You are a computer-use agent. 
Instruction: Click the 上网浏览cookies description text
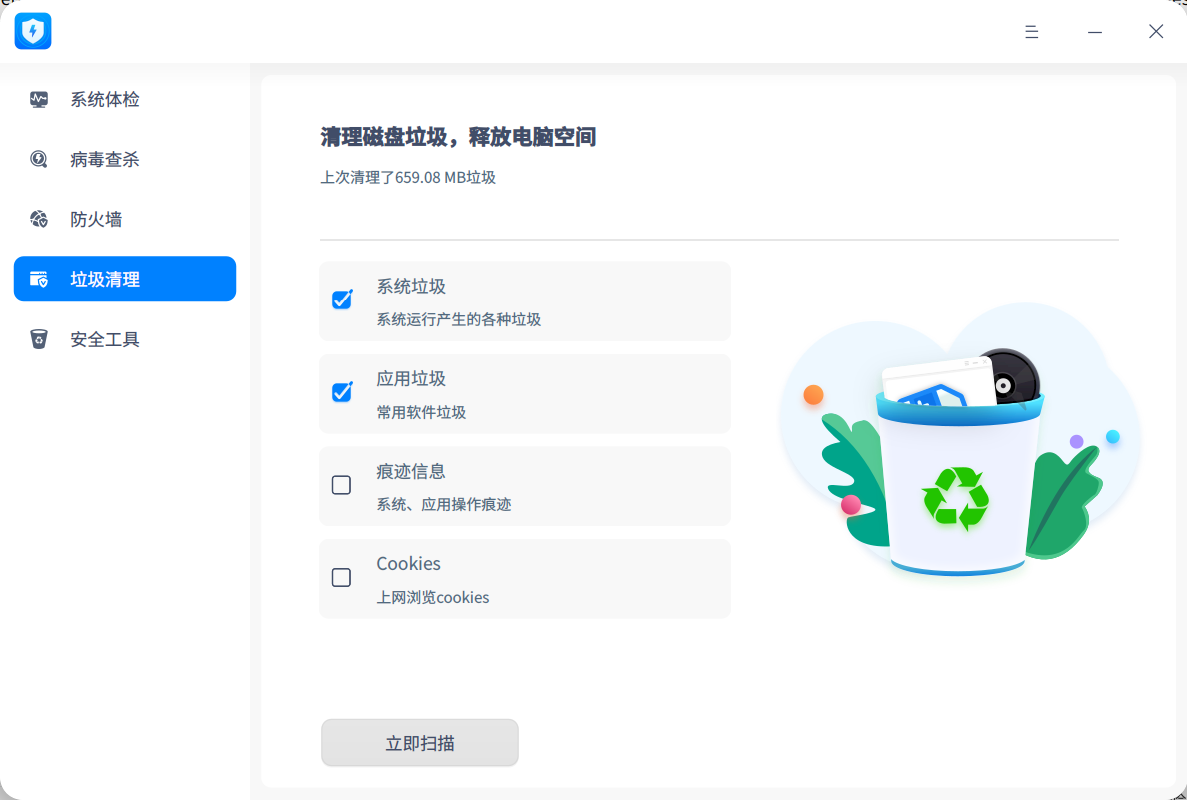click(433, 597)
